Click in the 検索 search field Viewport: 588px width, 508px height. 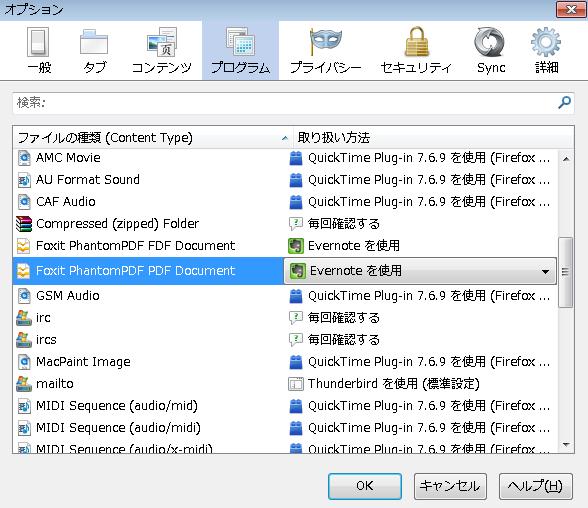click(285, 102)
